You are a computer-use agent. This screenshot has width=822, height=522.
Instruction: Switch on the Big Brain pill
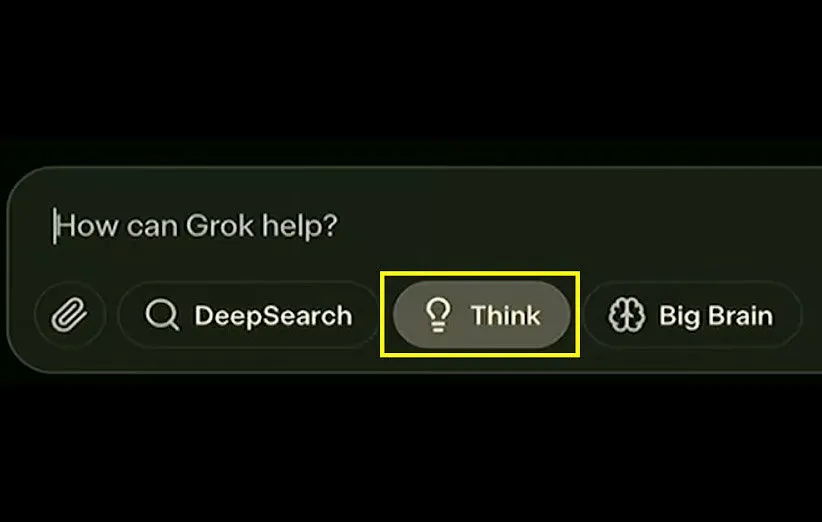pos(693,315)
